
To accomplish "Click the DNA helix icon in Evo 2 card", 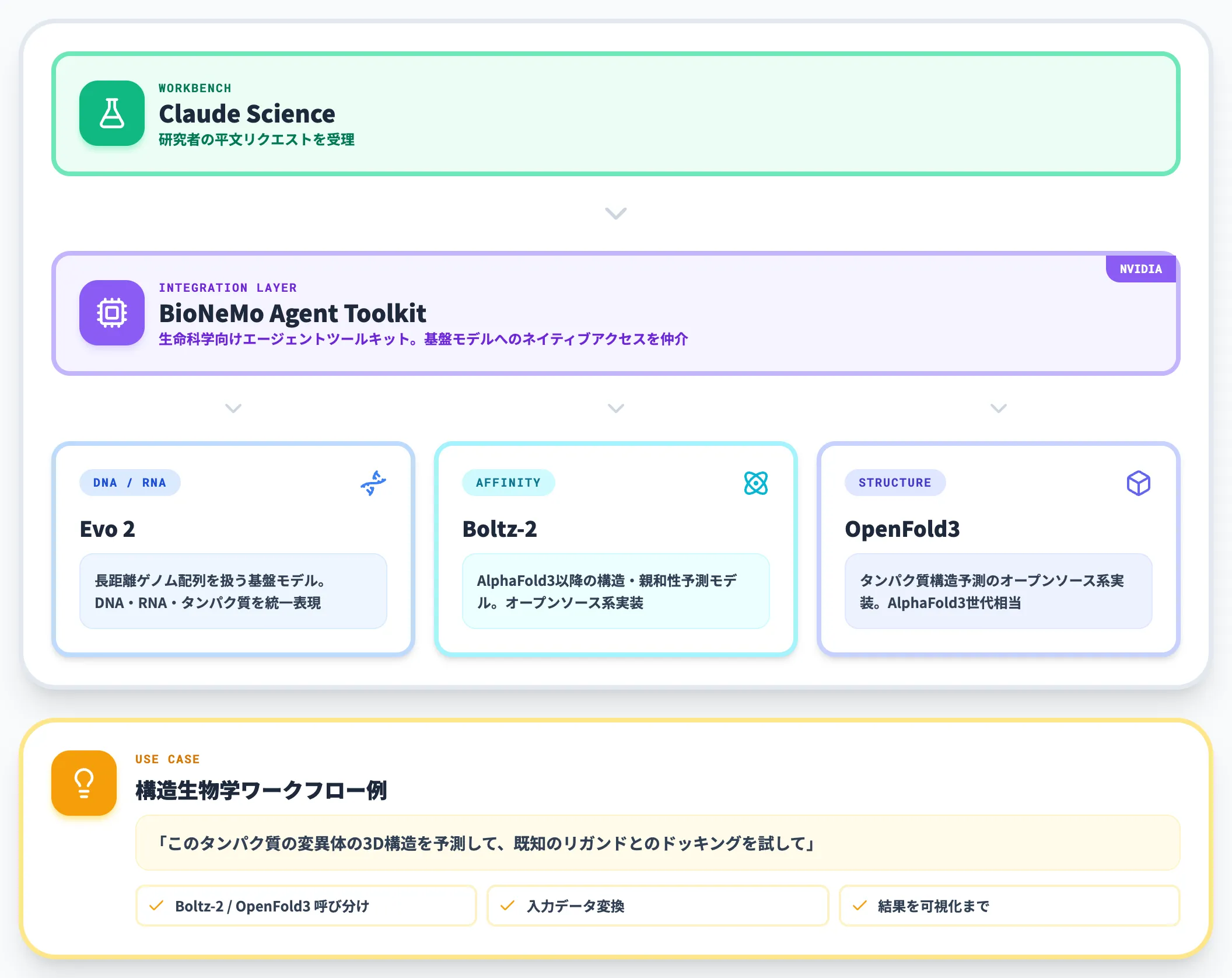I will (373, 483).
